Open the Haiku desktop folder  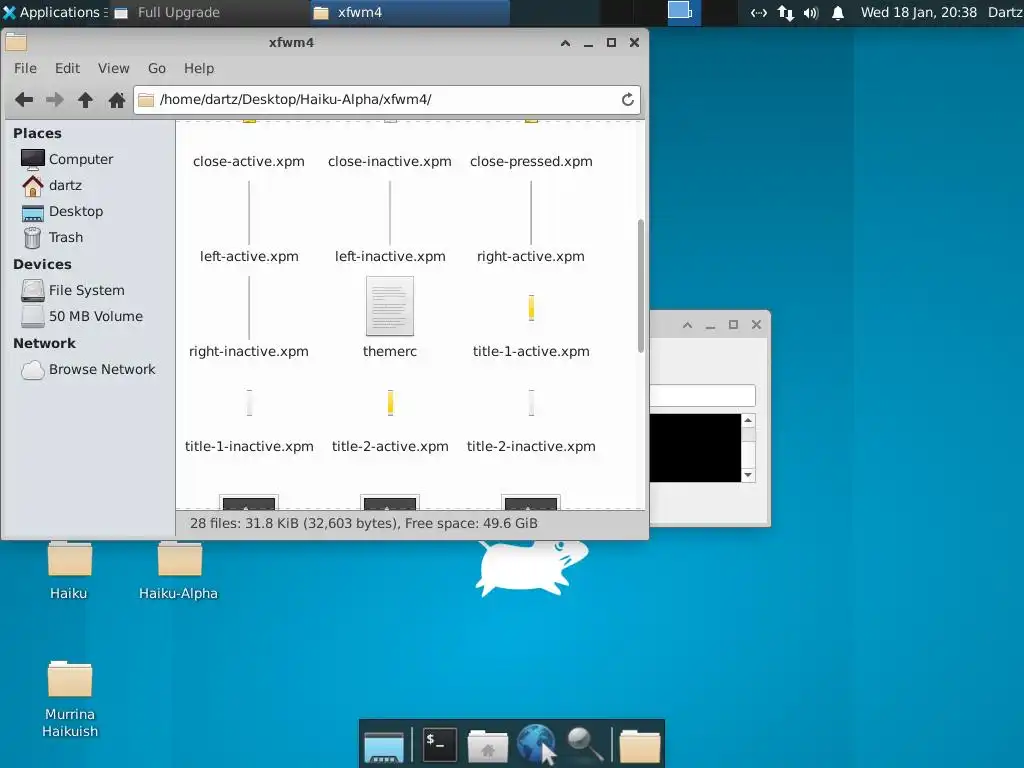[69, 569]
